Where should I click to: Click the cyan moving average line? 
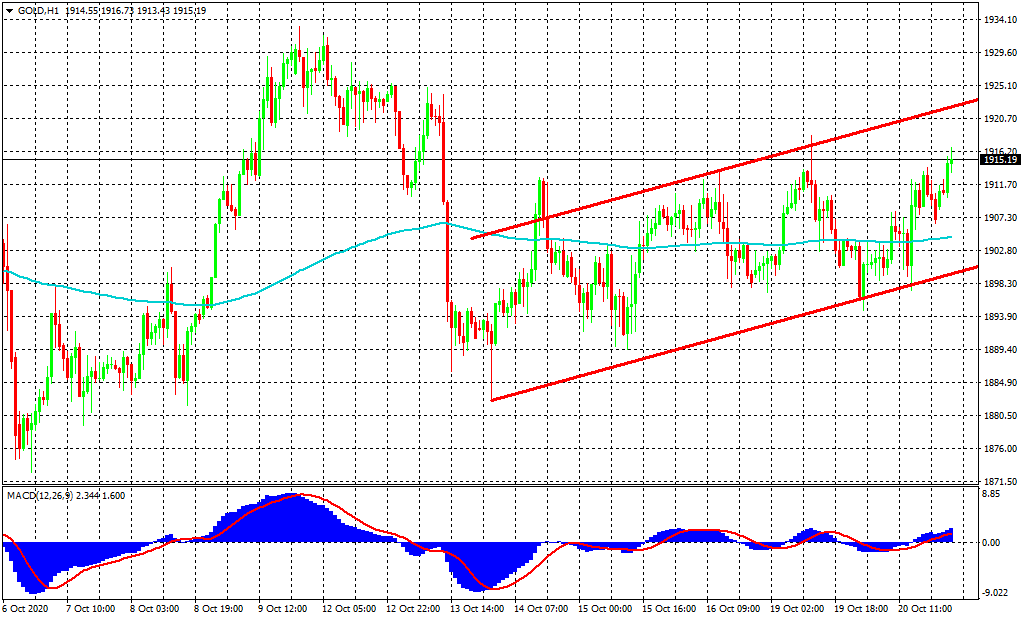pos(300,268)
